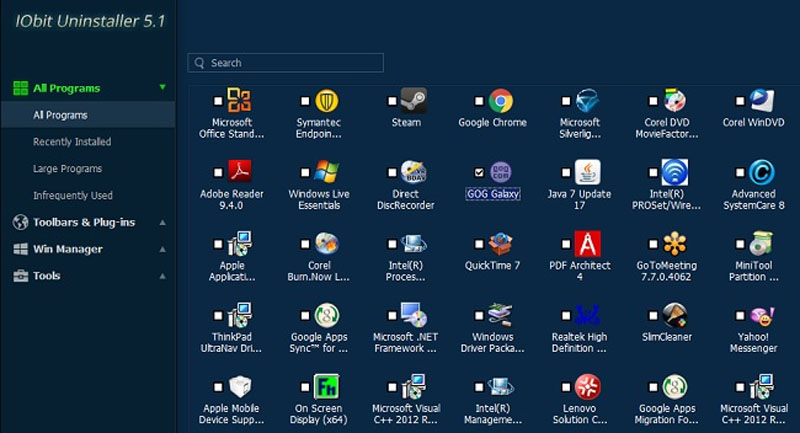This screenshot has height=433, width=800.
Task: Select the Steam program icon
Action: [413, 100]
